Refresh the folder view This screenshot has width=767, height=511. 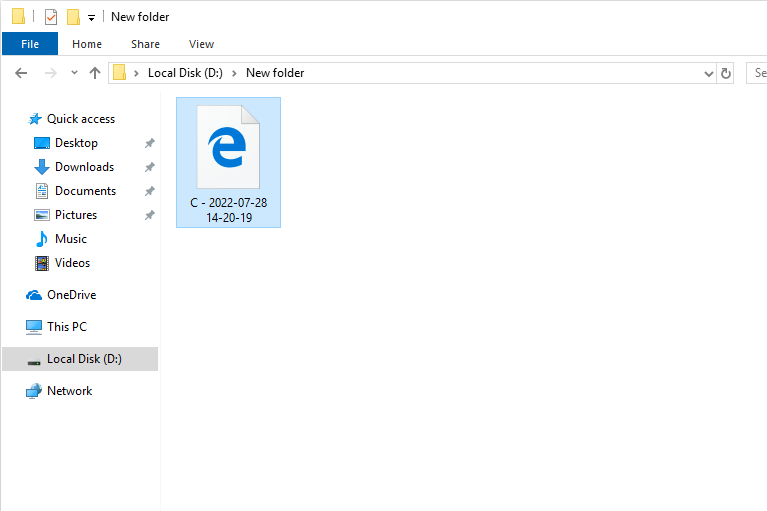[726, 73]
